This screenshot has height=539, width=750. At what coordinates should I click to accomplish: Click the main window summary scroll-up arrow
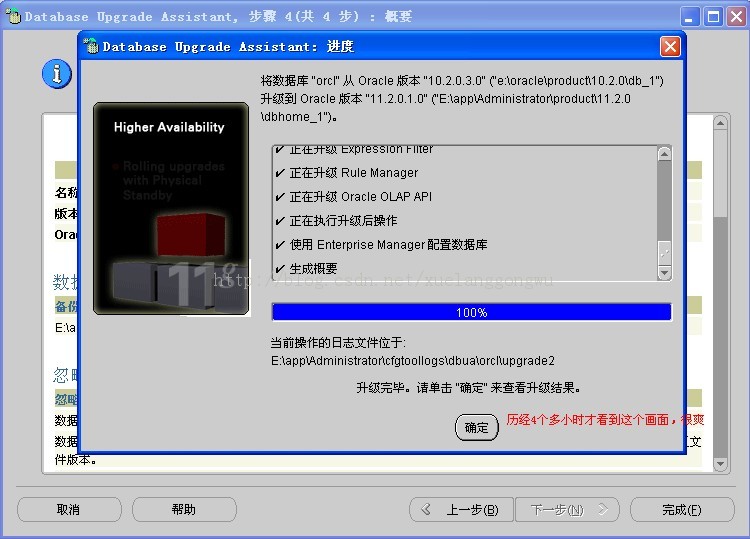pyautogui.click(x=720, y=123)
